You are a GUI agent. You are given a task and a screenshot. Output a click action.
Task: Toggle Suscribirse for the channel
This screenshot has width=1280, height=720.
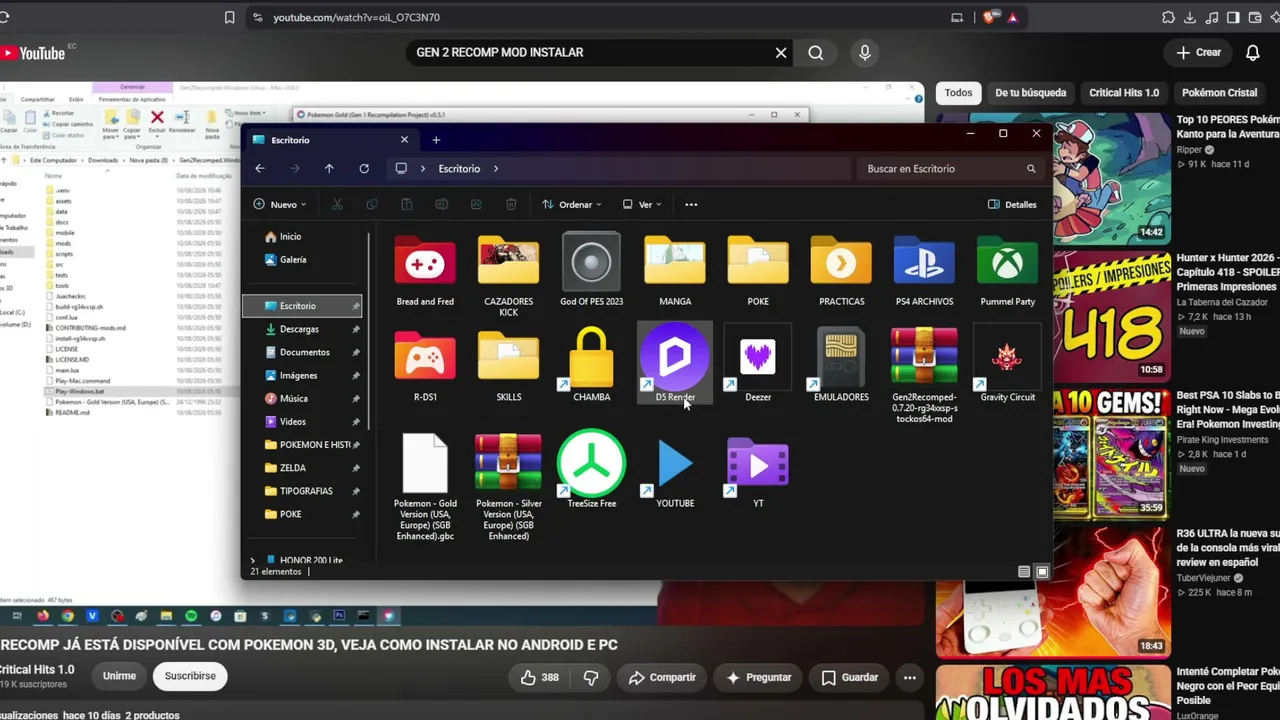coord(190,676)
